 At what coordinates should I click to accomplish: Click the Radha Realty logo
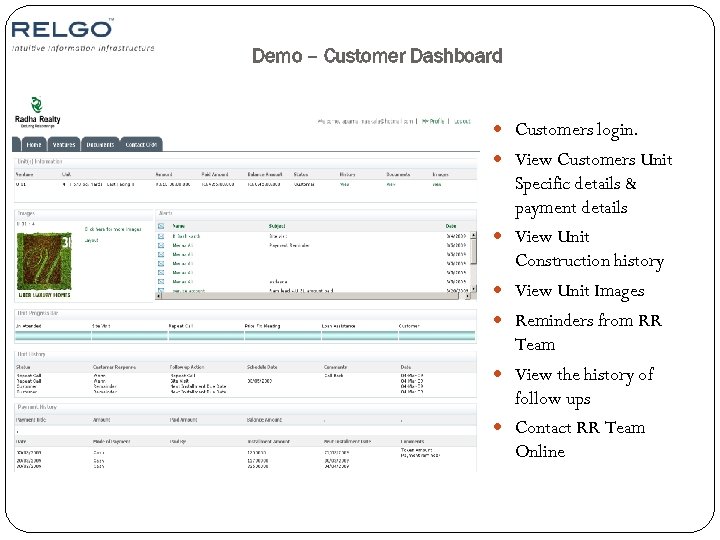pyautogui.click(x=37, y=112)
